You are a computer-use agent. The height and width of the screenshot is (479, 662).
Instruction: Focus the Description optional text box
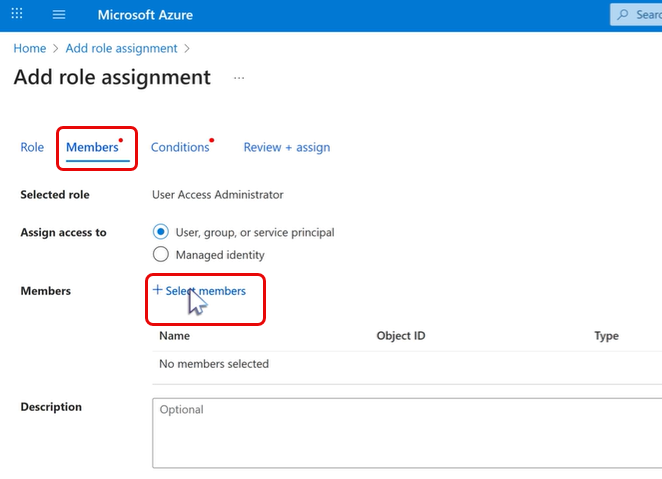407,433
